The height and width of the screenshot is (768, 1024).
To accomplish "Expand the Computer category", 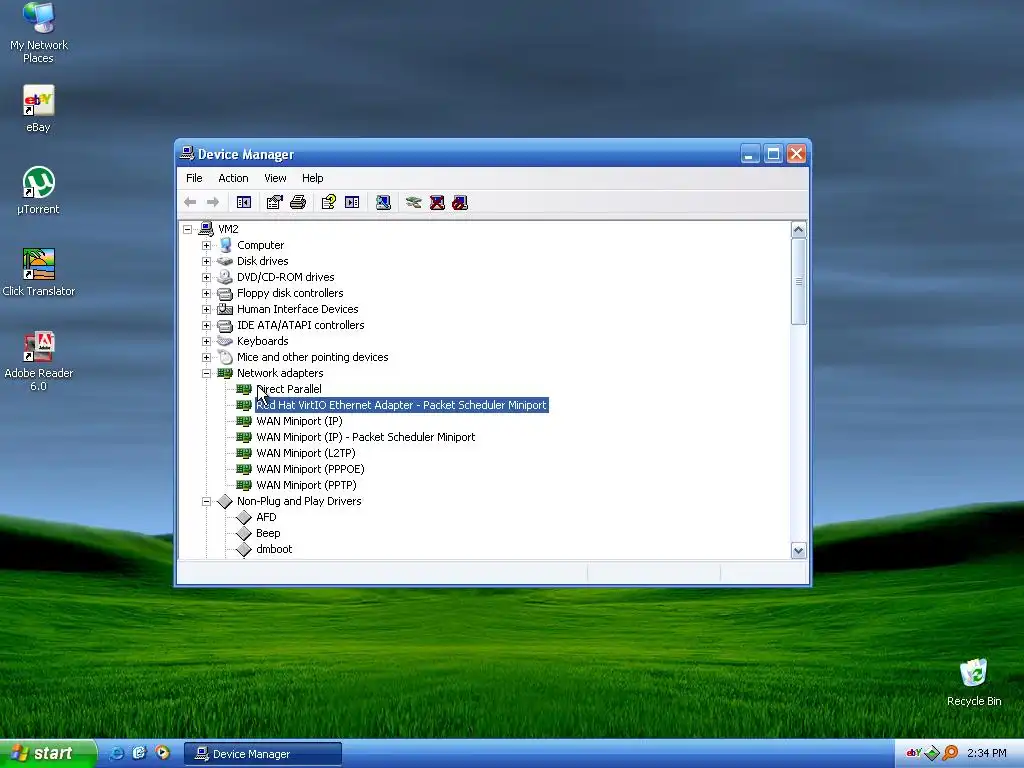I will pos(206,246).
